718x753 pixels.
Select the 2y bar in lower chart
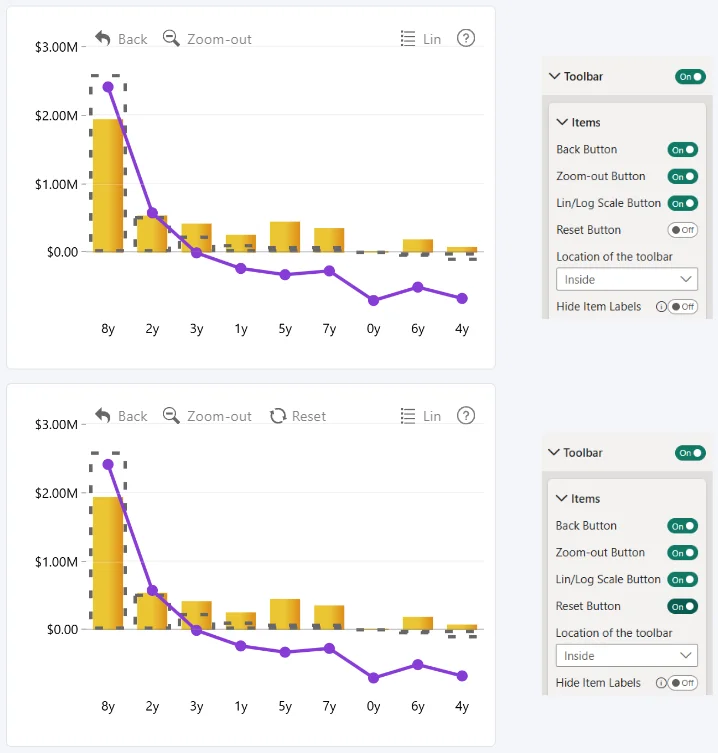tap(152, 611)
